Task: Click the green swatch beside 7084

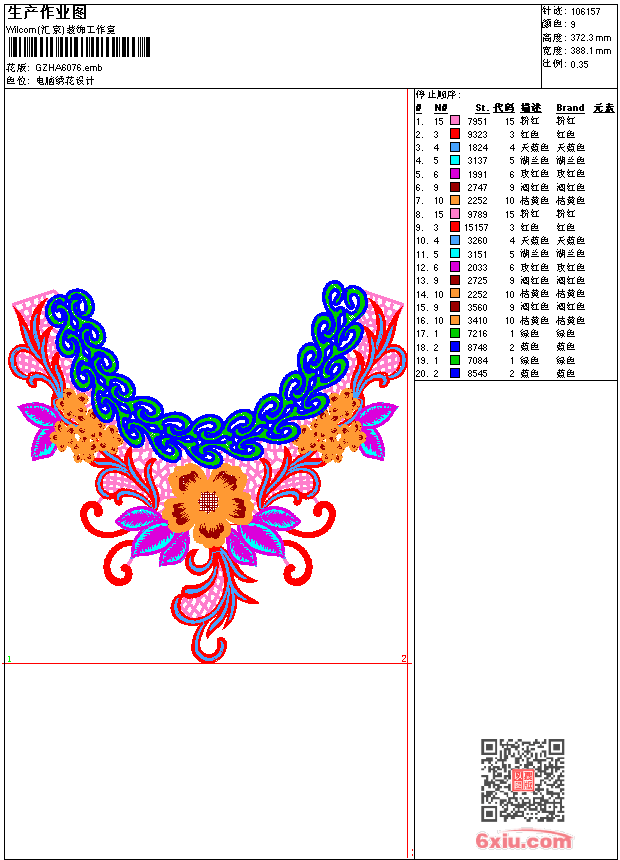Action: [455, 360]
